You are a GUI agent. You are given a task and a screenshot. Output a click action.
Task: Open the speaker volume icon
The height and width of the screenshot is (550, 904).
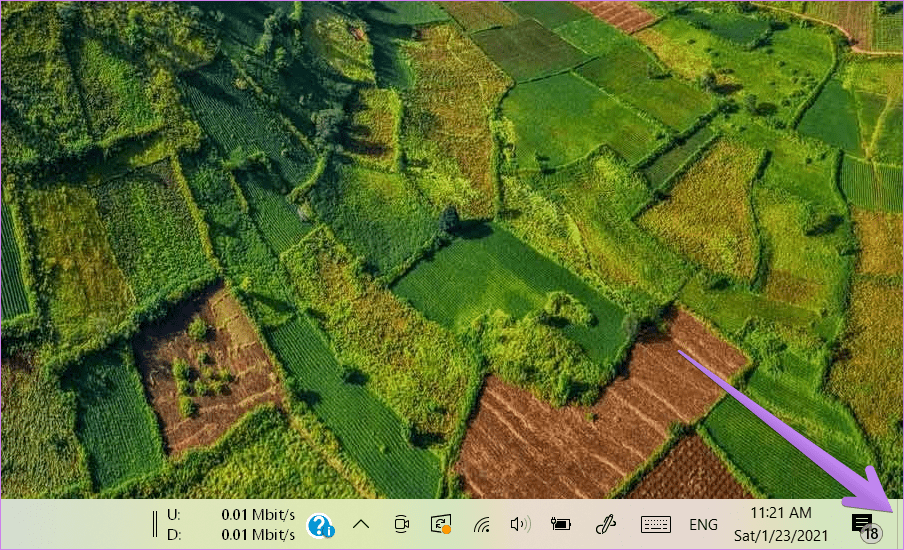pyautogui.click(x=520, y=524)
